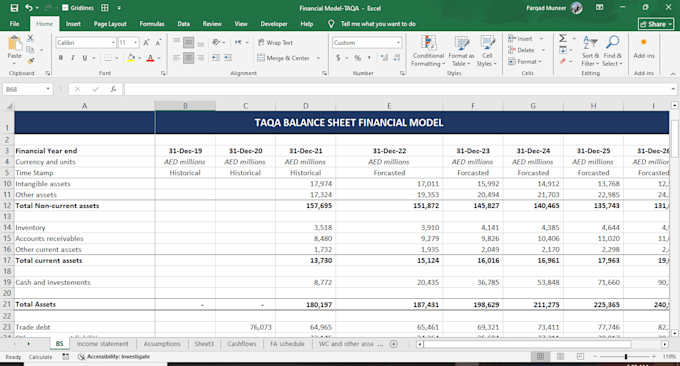The height and width of the screenshot is (366, 680).
Task: Expand the Merge & Center dropdown arrow
Action: 318,58
